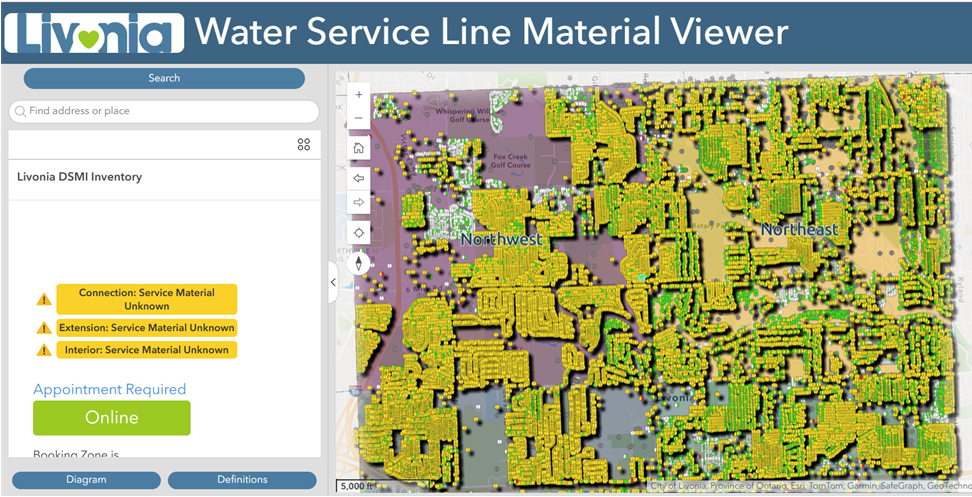Open the Definitions button
The height and width of the screenshot is (497, 972).
[242, 480]
